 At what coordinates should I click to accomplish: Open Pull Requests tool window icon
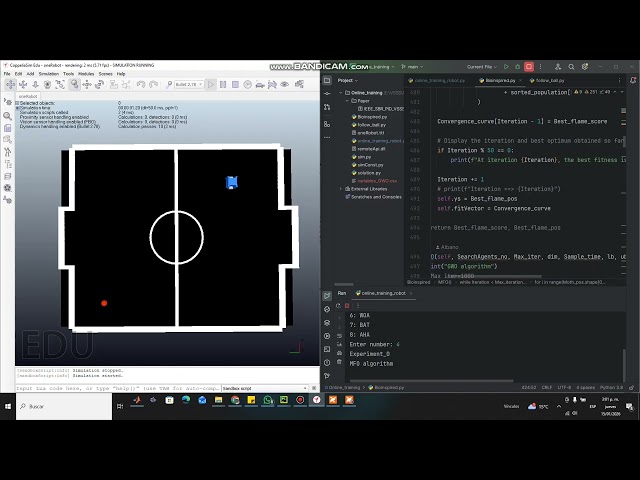[327, 107]
